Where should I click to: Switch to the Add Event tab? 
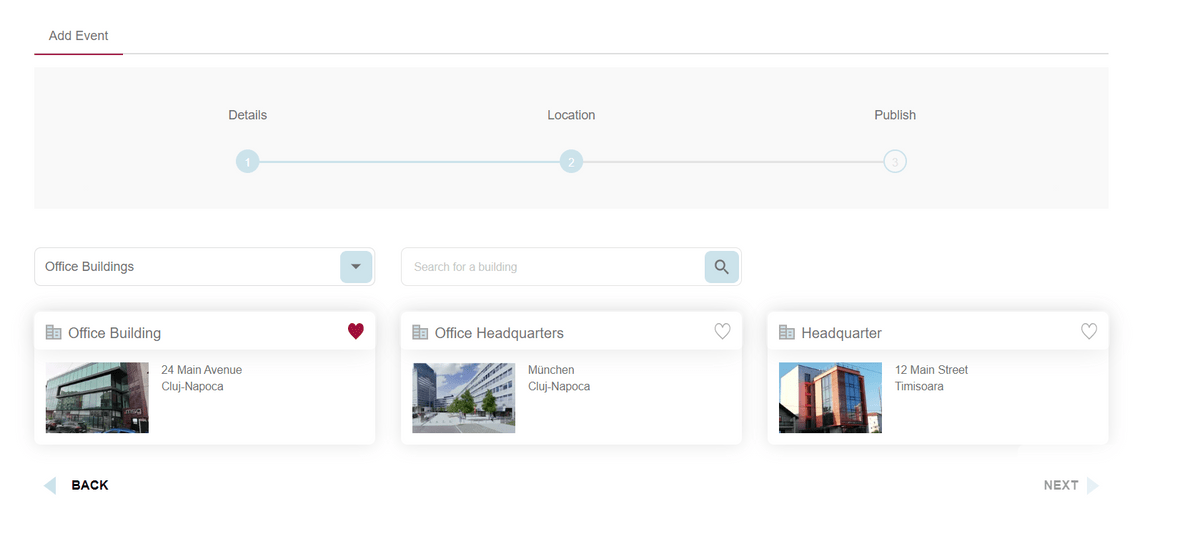tap(78, 36)
